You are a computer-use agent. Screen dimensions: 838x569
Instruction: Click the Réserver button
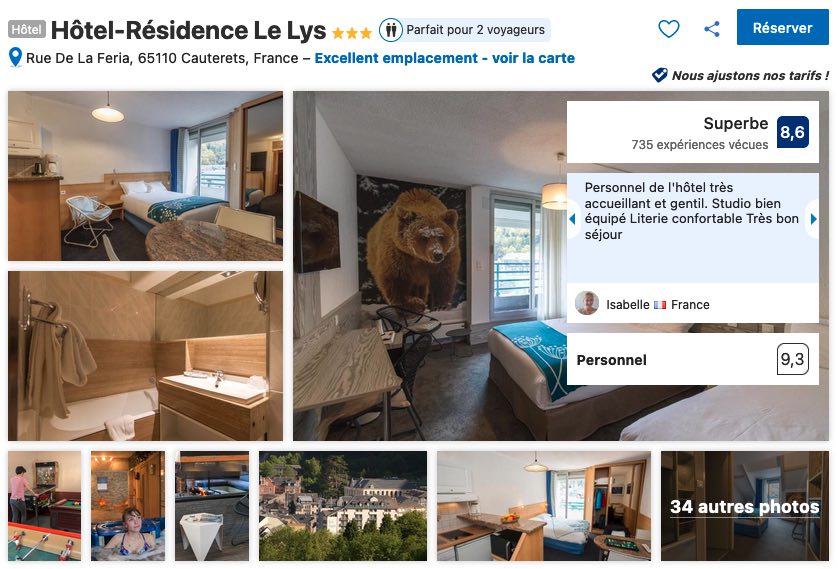click(x=782, y=27)
